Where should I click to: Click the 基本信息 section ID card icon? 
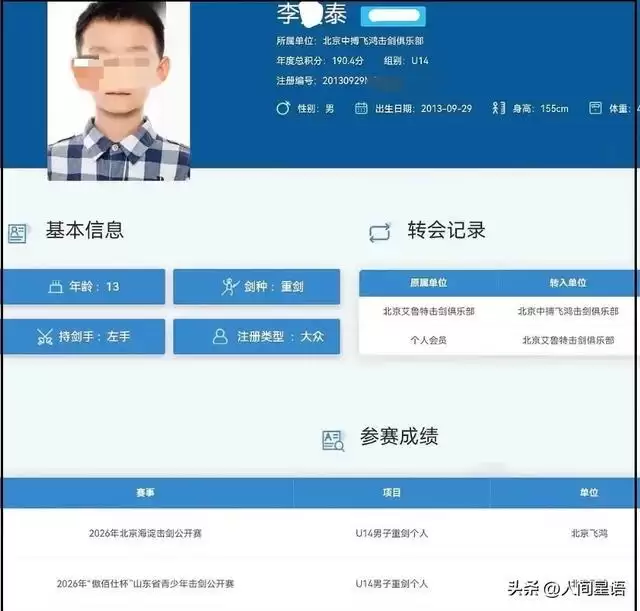pos(17,233)
